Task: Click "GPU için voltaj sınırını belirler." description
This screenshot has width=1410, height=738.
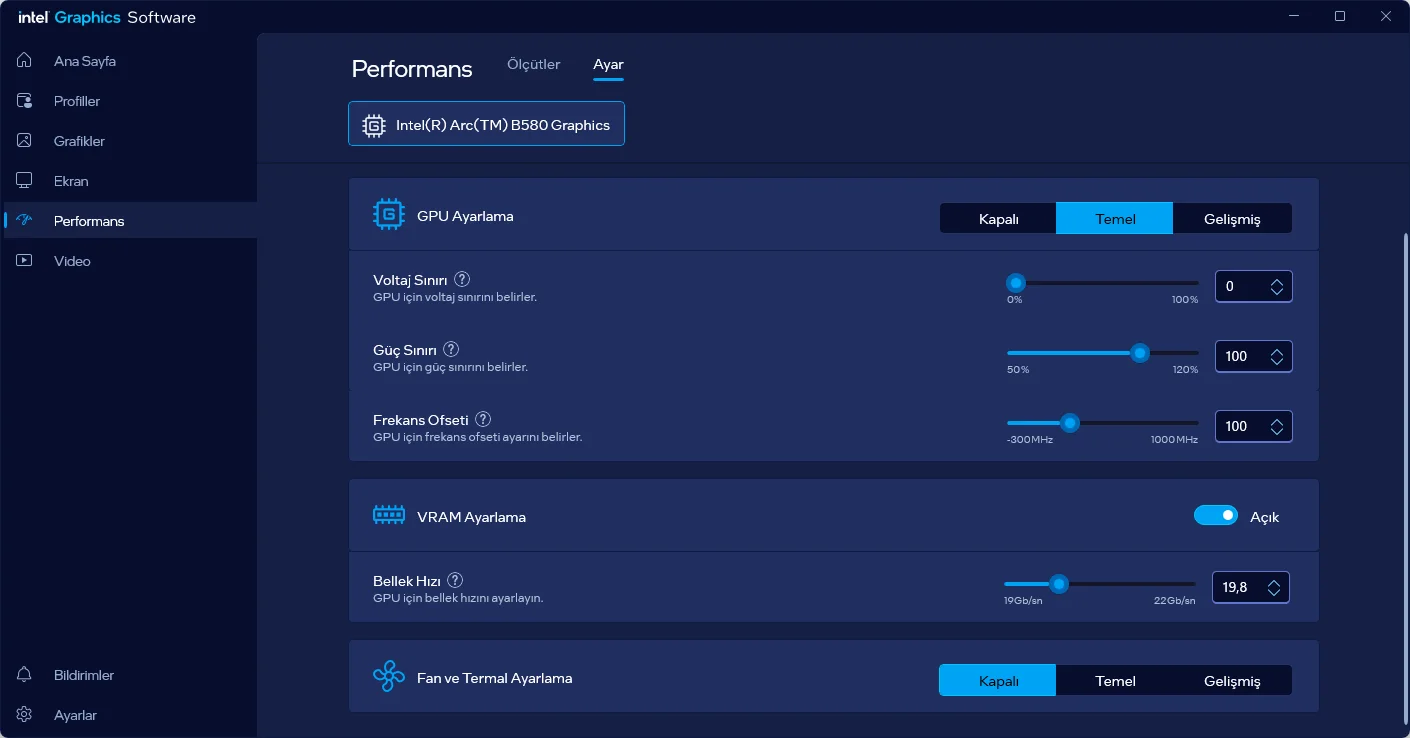Action: pos(455,297)
